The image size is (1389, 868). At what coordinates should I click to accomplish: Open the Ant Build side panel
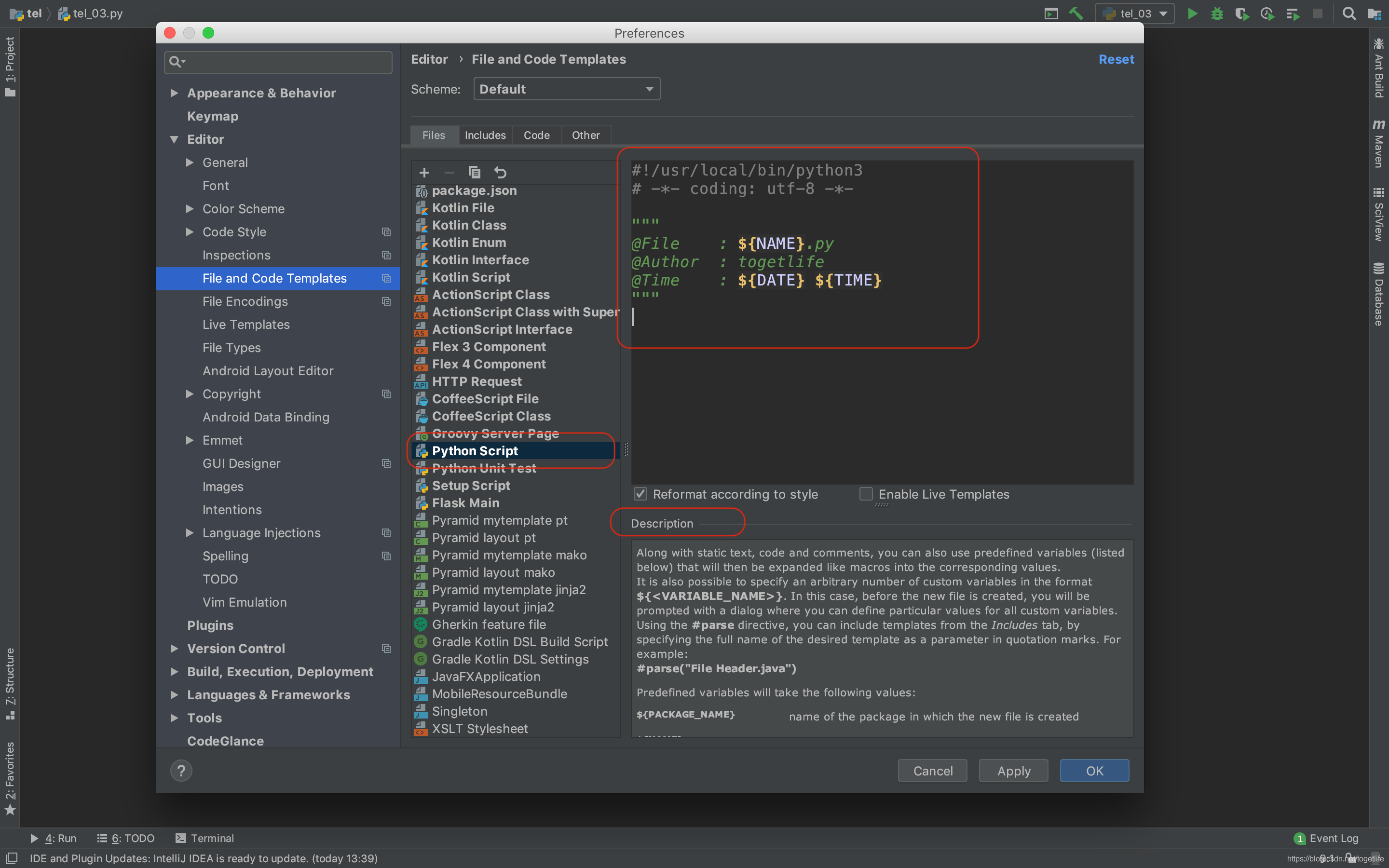pos(1379,68)
